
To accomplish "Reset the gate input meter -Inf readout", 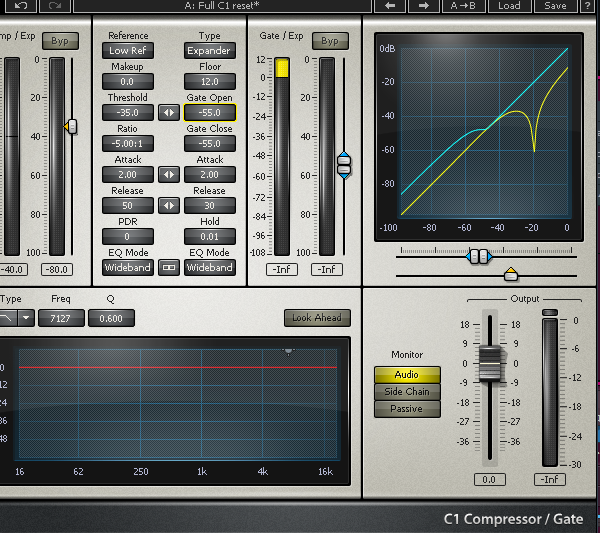I will pos(282,269).
